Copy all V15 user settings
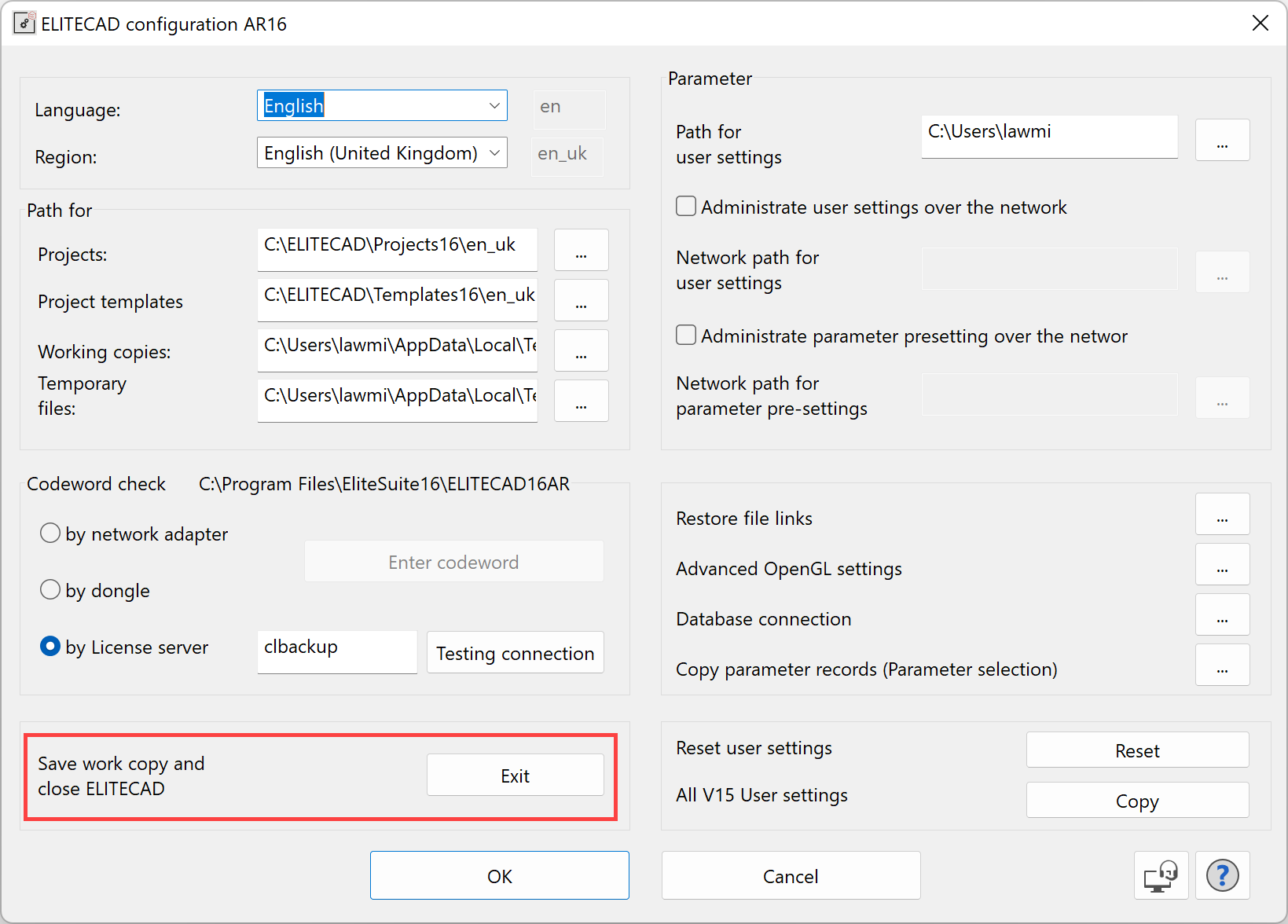Screen dimensions: 1288x924 (x=1137, y=800)
